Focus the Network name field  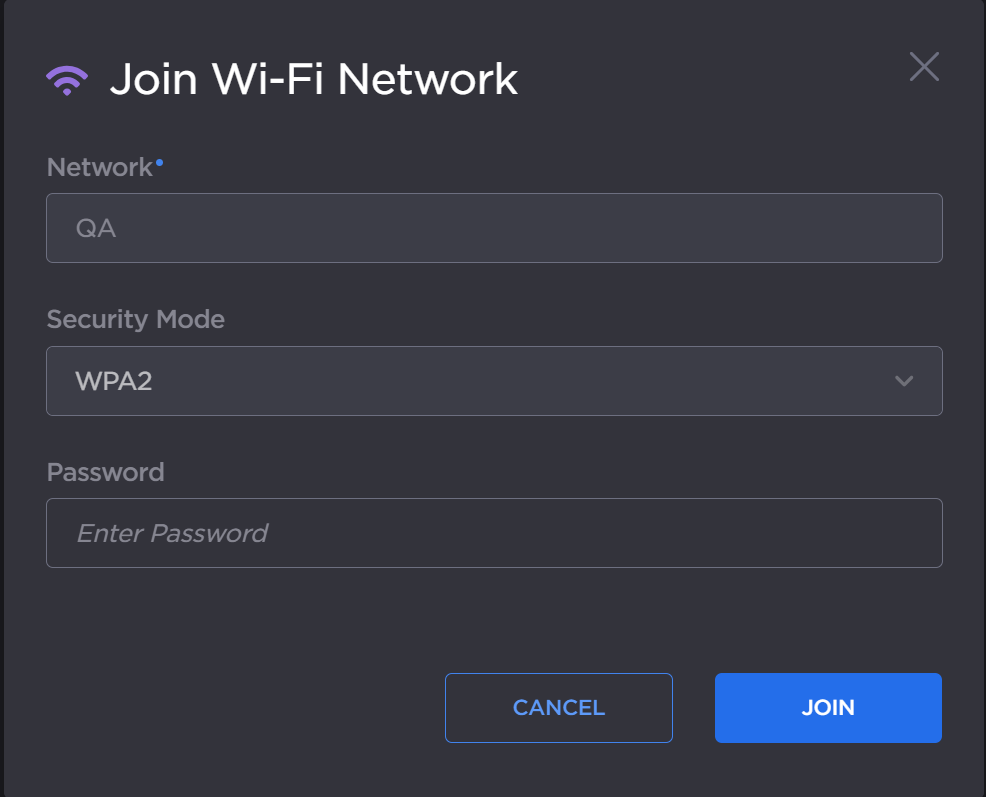coord(494,228)
